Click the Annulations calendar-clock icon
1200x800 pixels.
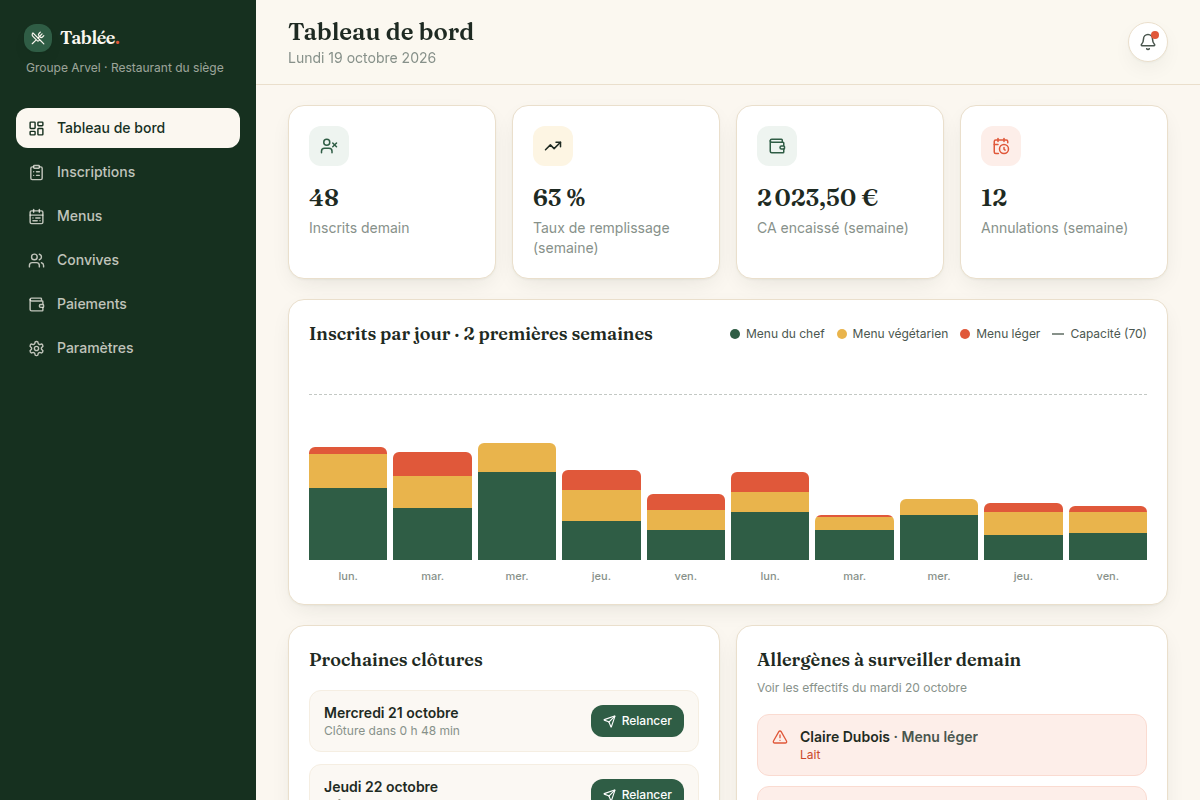pos(1001,146)
